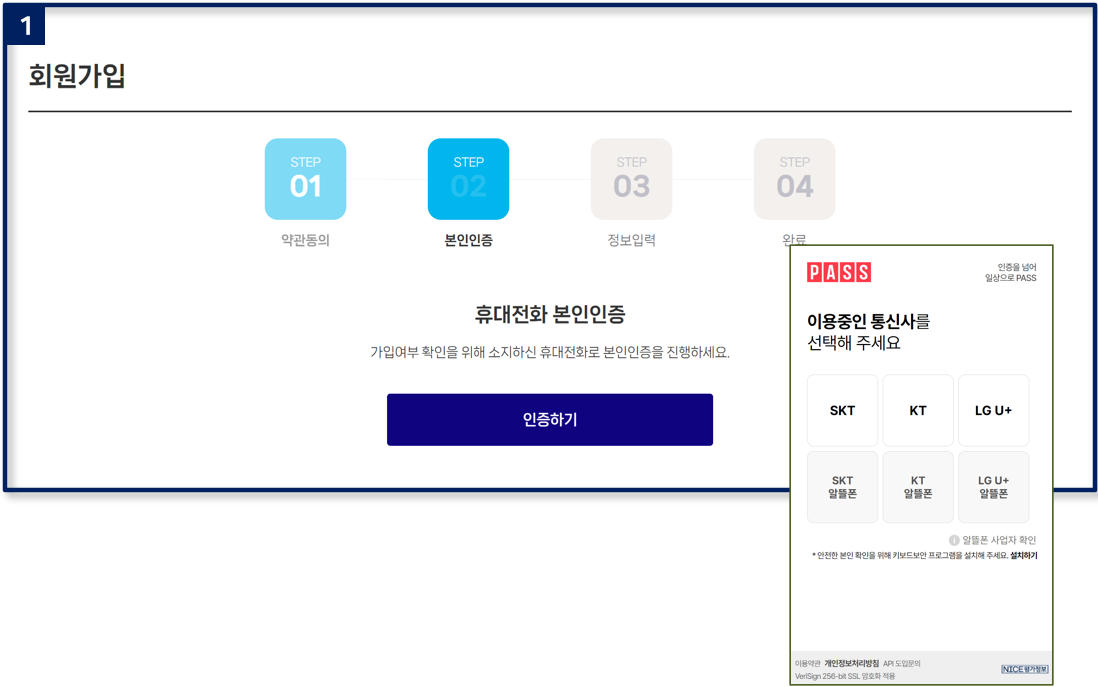
Task: Click the info icon beside 알뜰폰 사업자 확인
Action: click(954, 540)
